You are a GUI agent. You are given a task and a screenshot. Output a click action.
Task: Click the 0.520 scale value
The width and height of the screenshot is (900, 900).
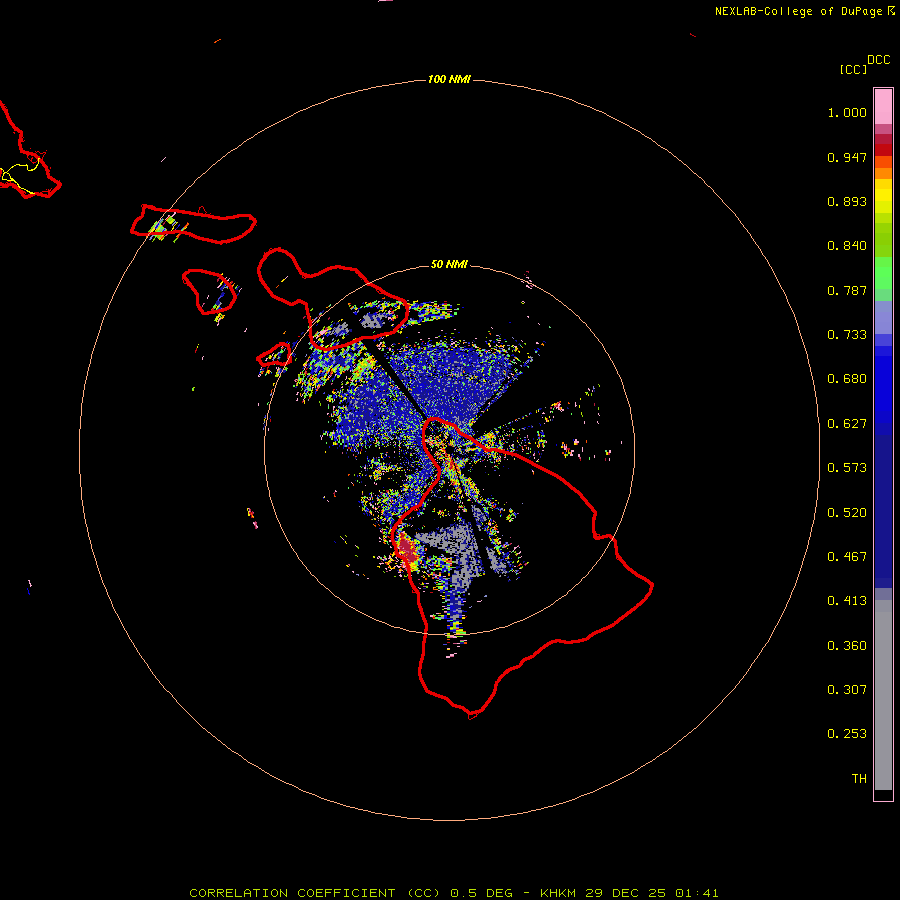(x=847, y=513)
